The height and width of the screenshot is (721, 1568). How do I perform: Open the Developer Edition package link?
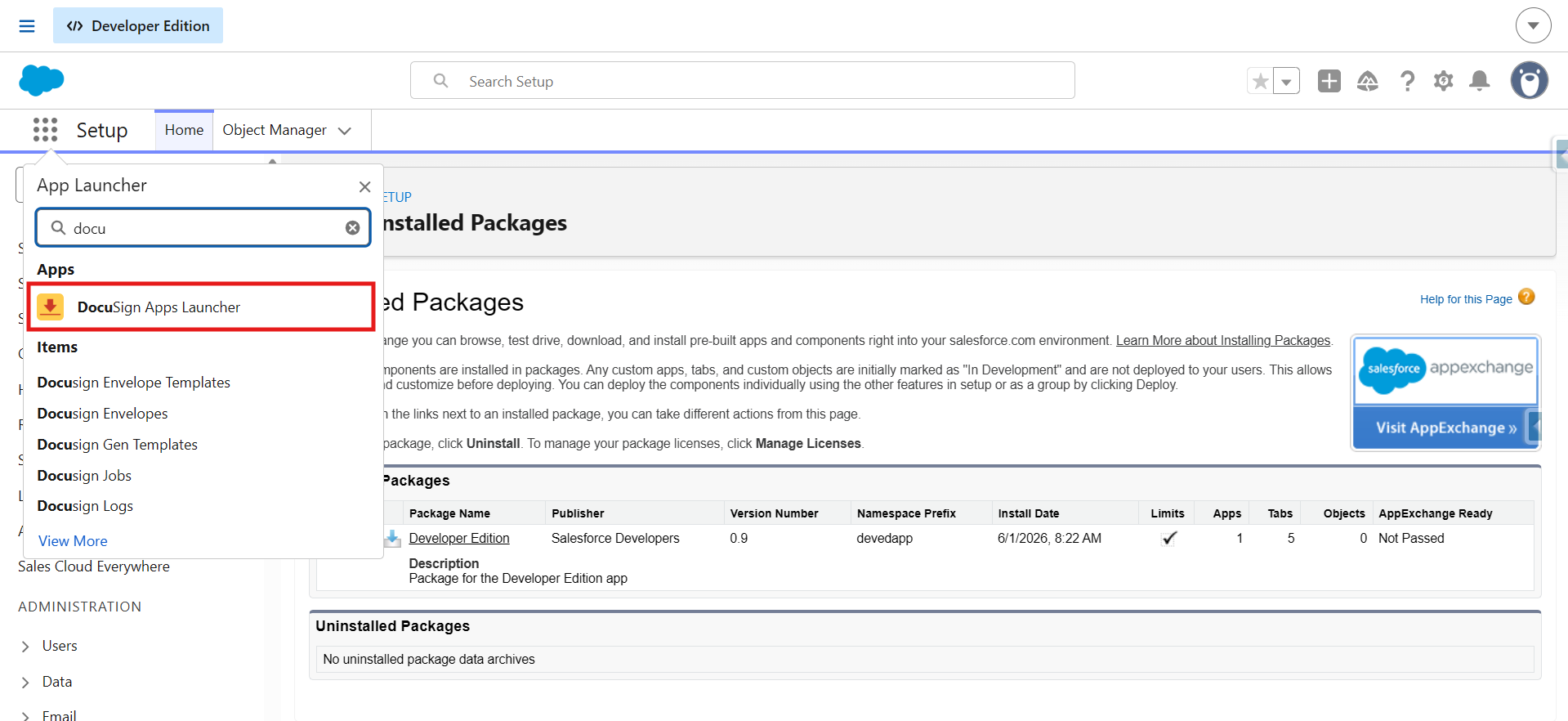tap(459, 538)
